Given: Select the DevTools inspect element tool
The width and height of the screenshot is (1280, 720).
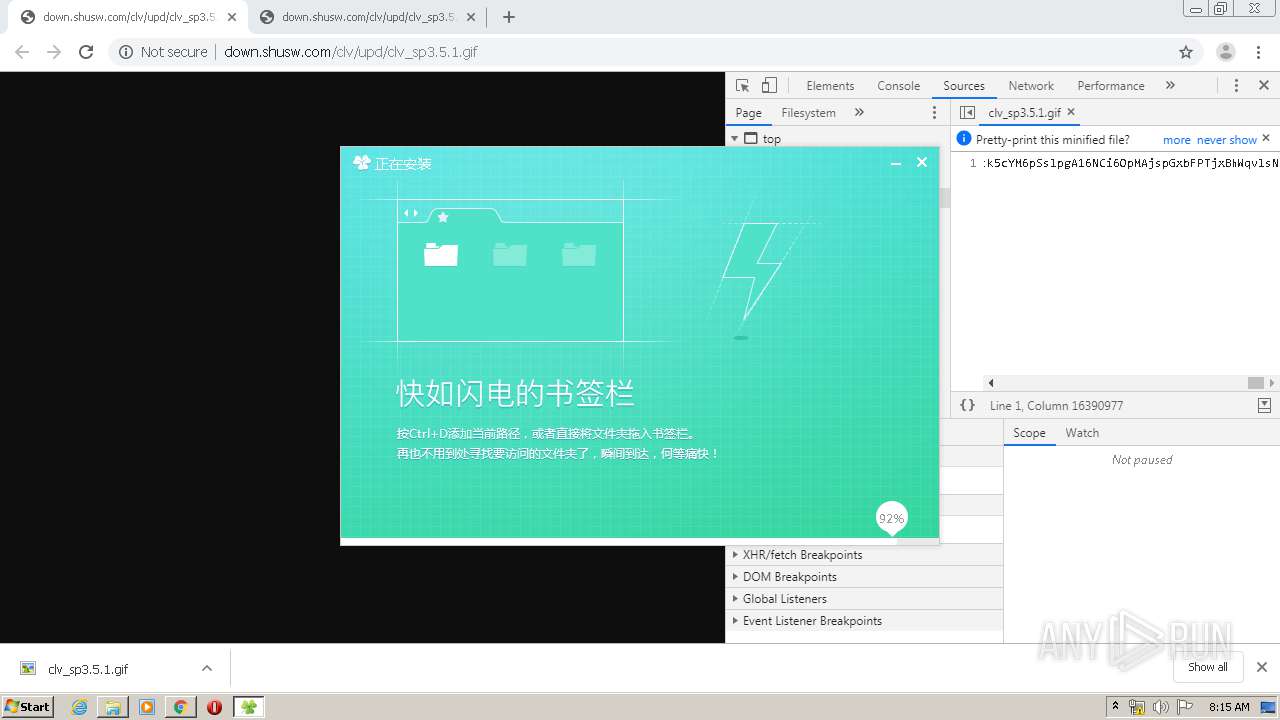Looking at the screenshot, I should 742,86.
